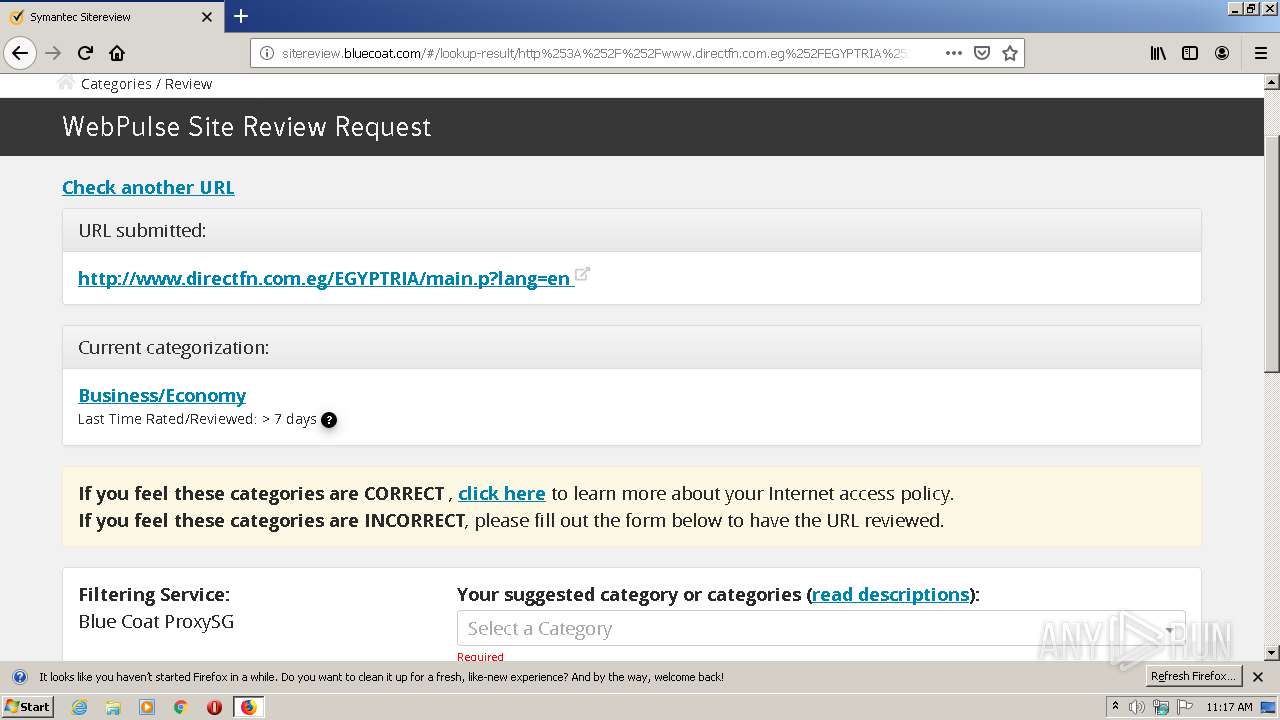Launch Internet Explorer from taskbar
The height and width of the screenshot is (720, 1280).
tap(79, 707)
